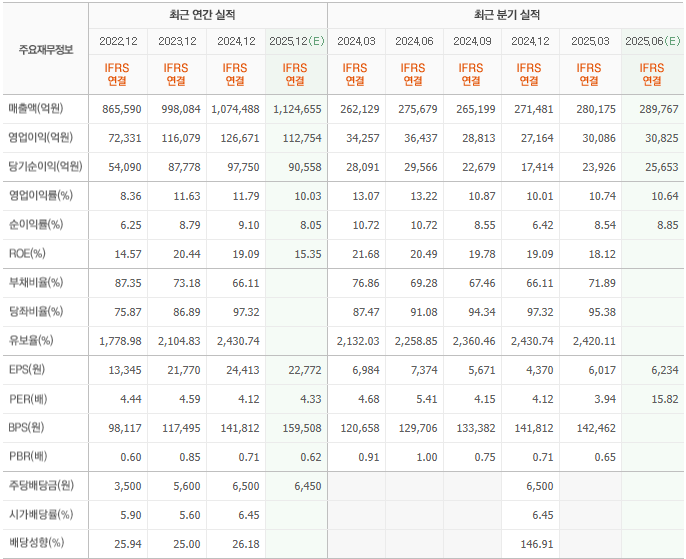The width and height of the screenshot is (686, 559).
Task: Click quarterly column header 2024.03
Action: [x=356, y=42]
